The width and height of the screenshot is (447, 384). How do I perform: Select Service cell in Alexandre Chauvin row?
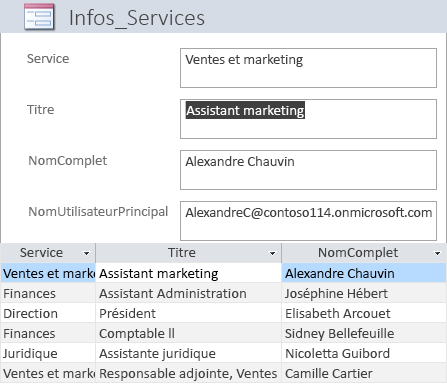[x=48, y=273]
